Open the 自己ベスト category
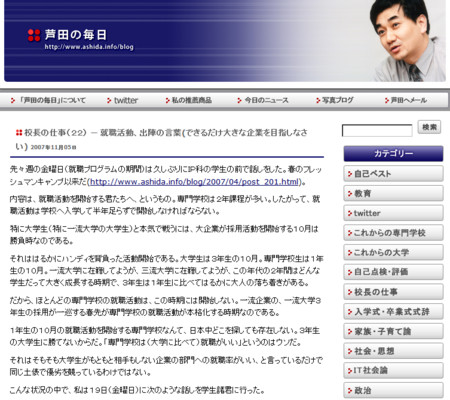The width and height of the screenshot is (450, 400). click(x=393, y=174)
